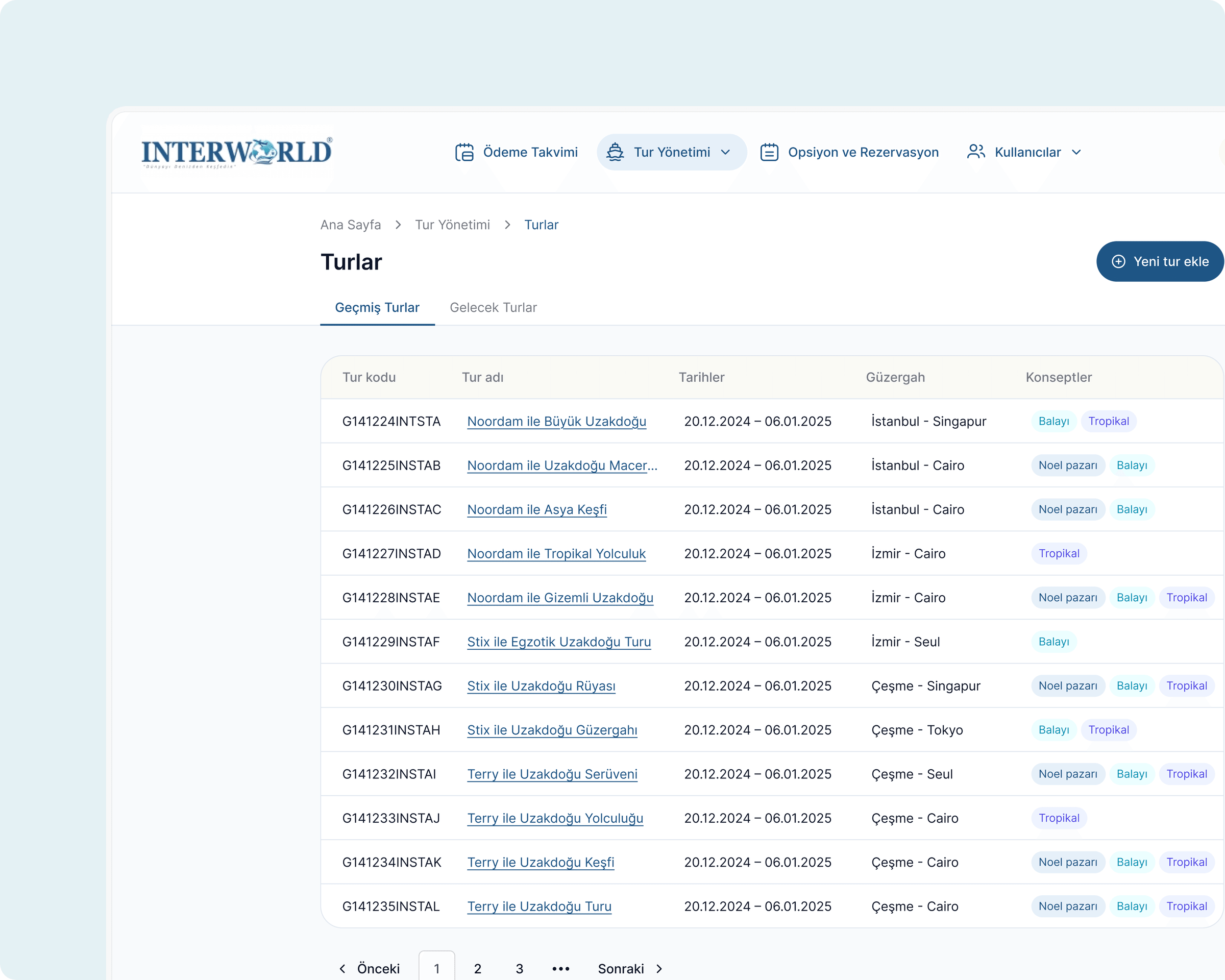The image size is (1225, 980).
Task: Click the pagination ellipsis dots
Action: (561, 969)
